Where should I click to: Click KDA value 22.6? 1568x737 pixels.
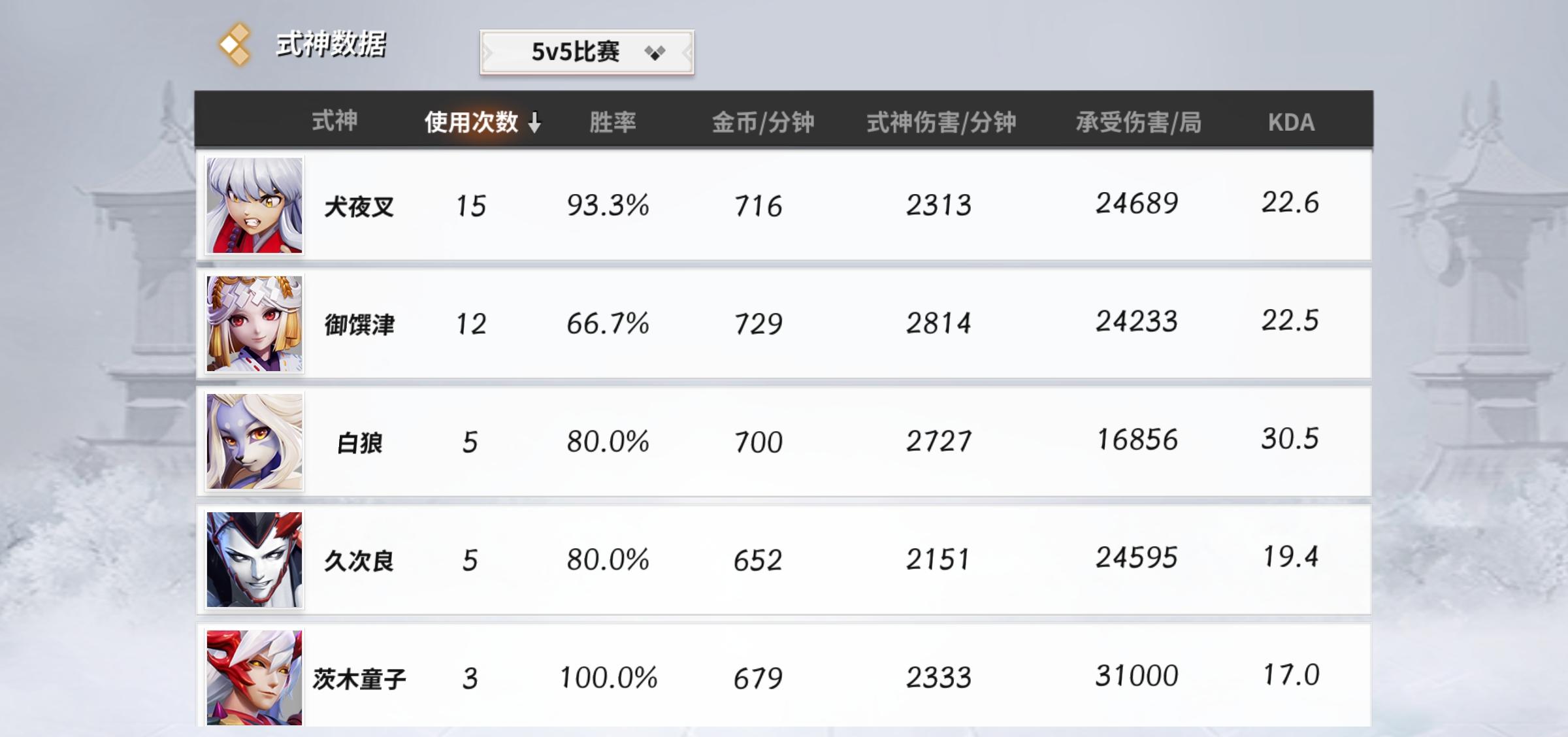click(x=1290, y=203)
